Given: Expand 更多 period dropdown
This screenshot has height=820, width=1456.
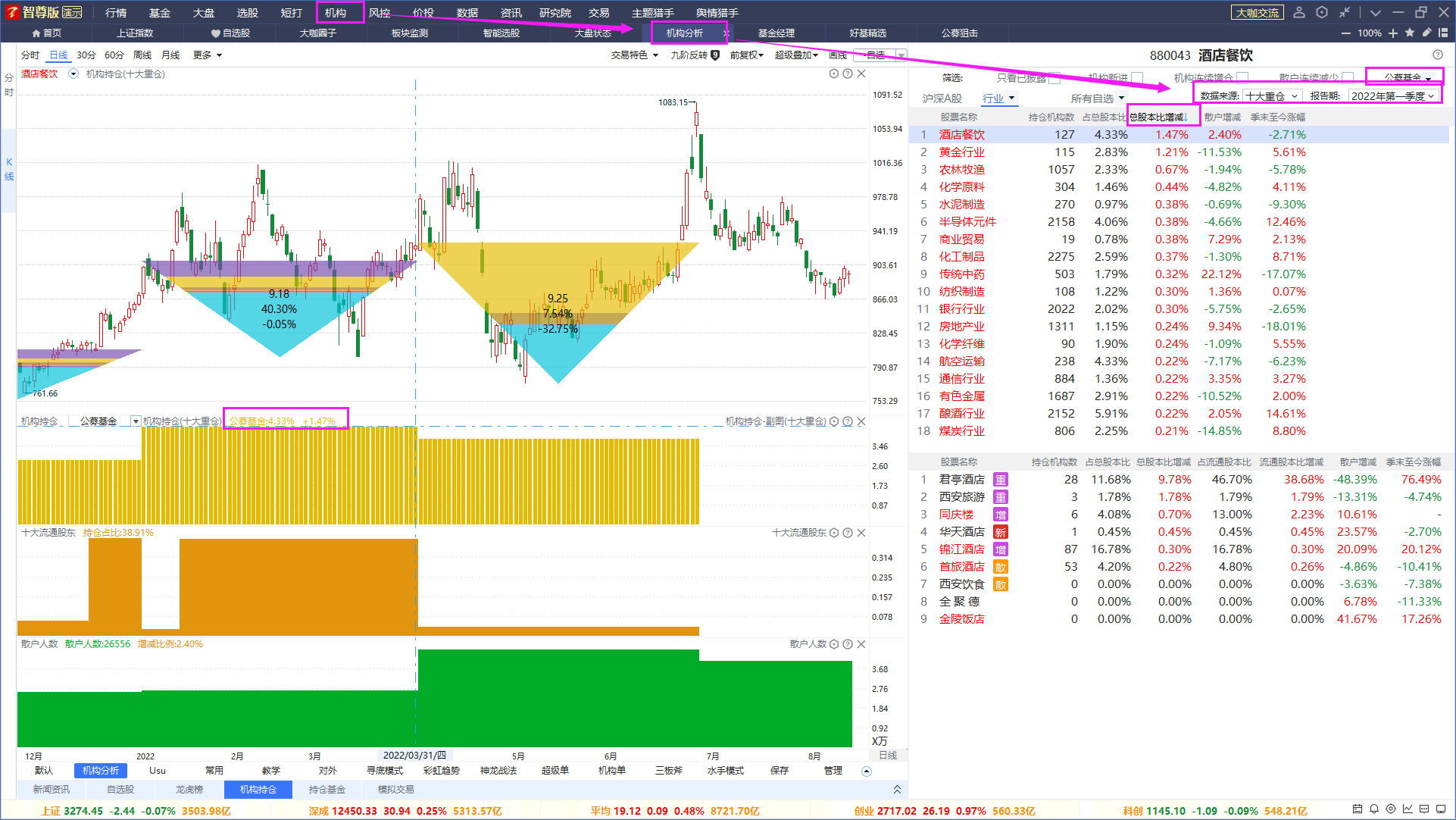Looking at the screenshot, I should (x=207, y=55).
